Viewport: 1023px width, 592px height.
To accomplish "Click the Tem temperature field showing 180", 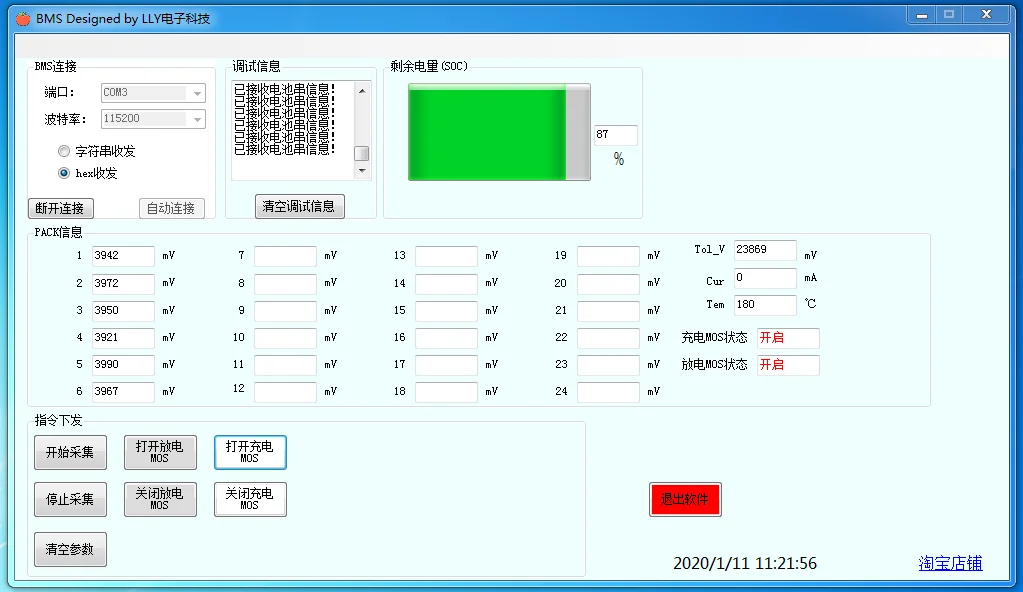I will 765,305.
